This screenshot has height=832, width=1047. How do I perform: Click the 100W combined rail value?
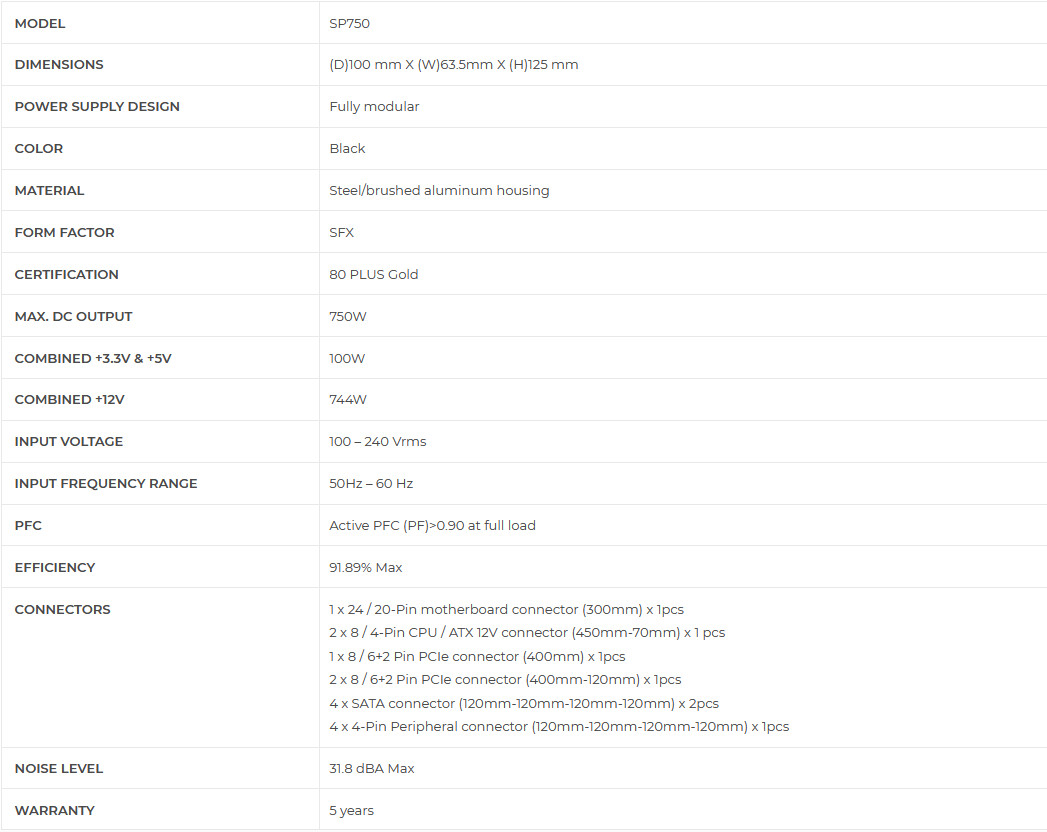pyautogui.click(x=347, y=359)
